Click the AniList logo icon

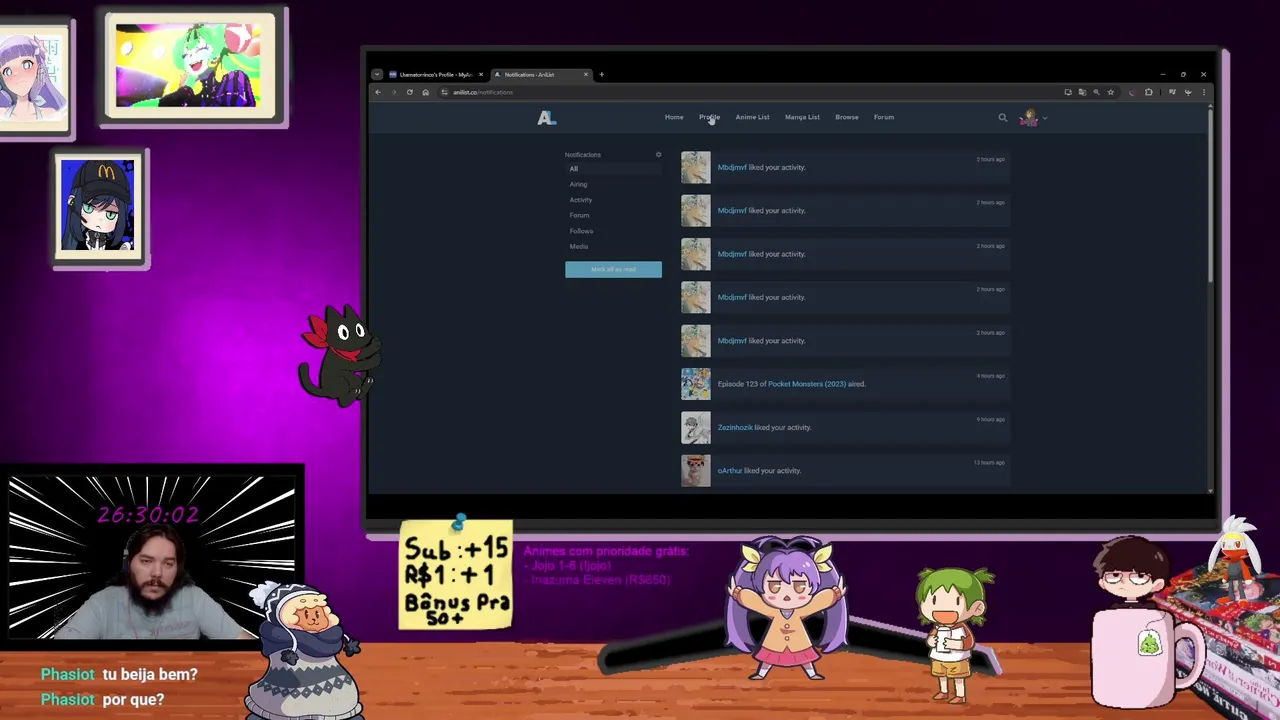click(x=546, y=118)
